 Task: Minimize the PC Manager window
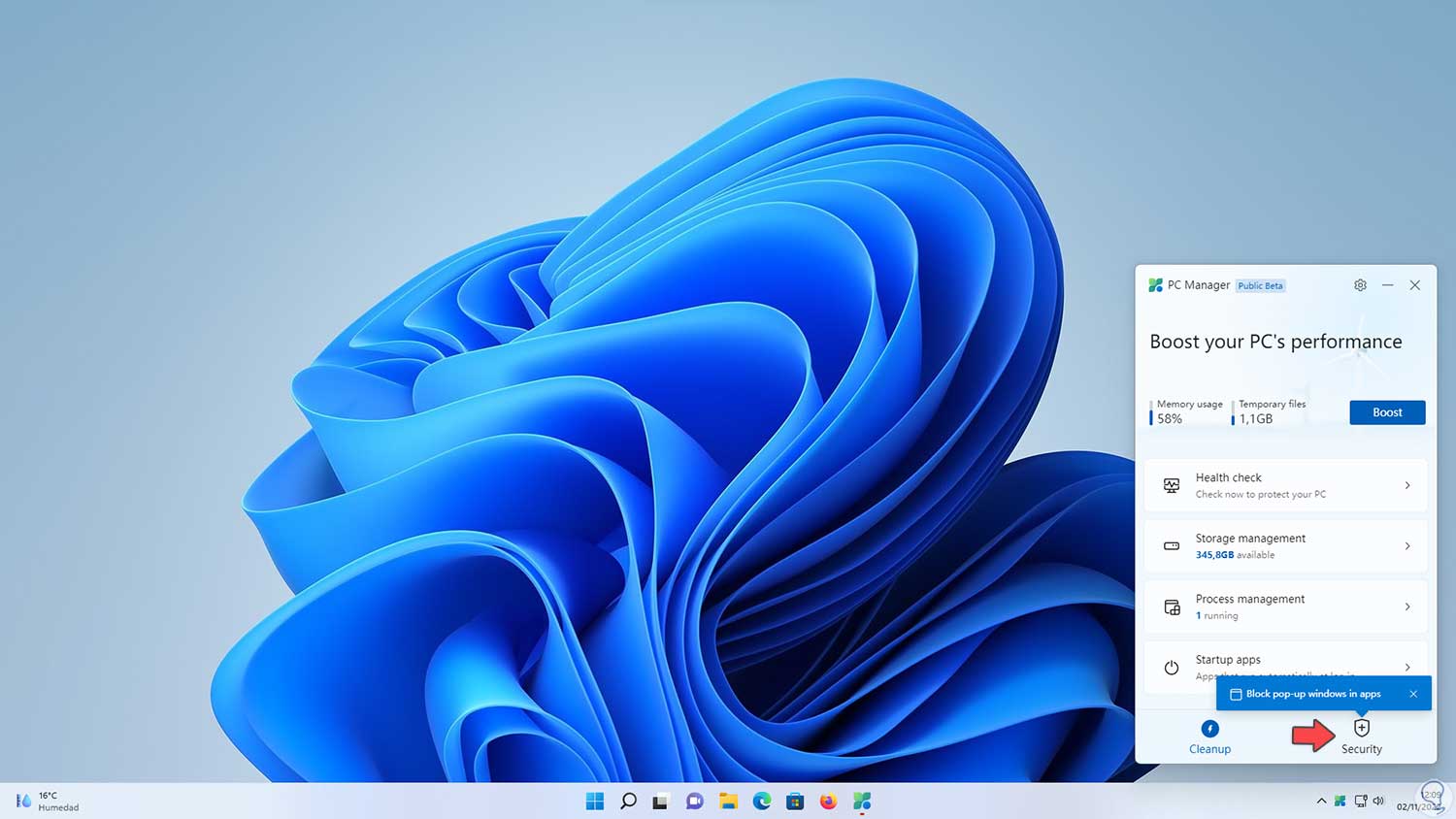(x=1388, y=285)
